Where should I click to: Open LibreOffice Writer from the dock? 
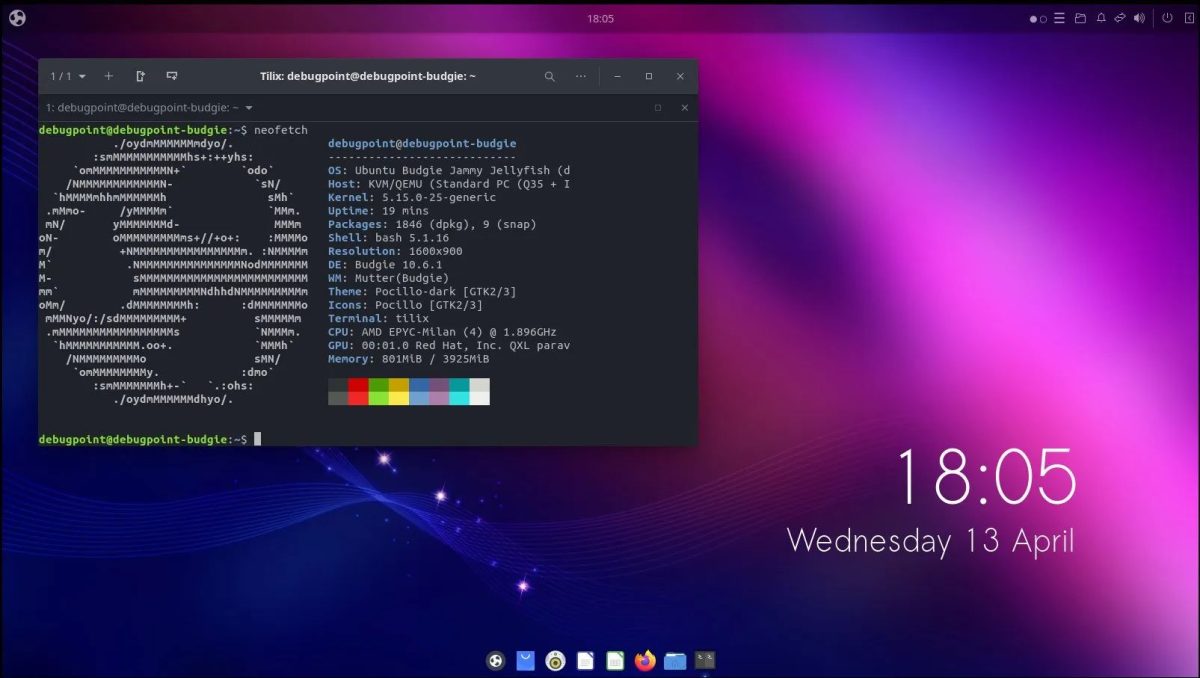pos(585,660)
